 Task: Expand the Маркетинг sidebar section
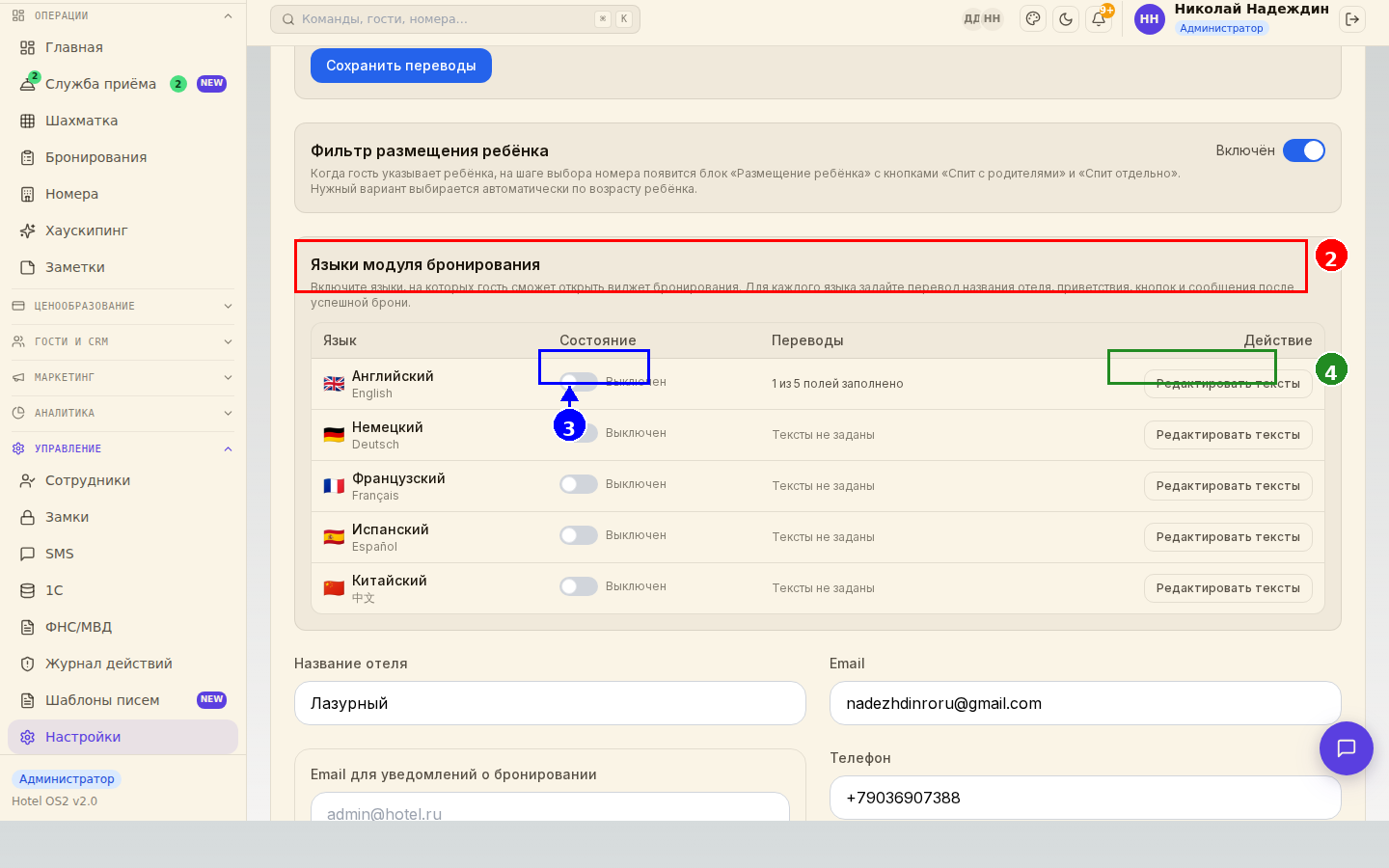pos(123,377)
